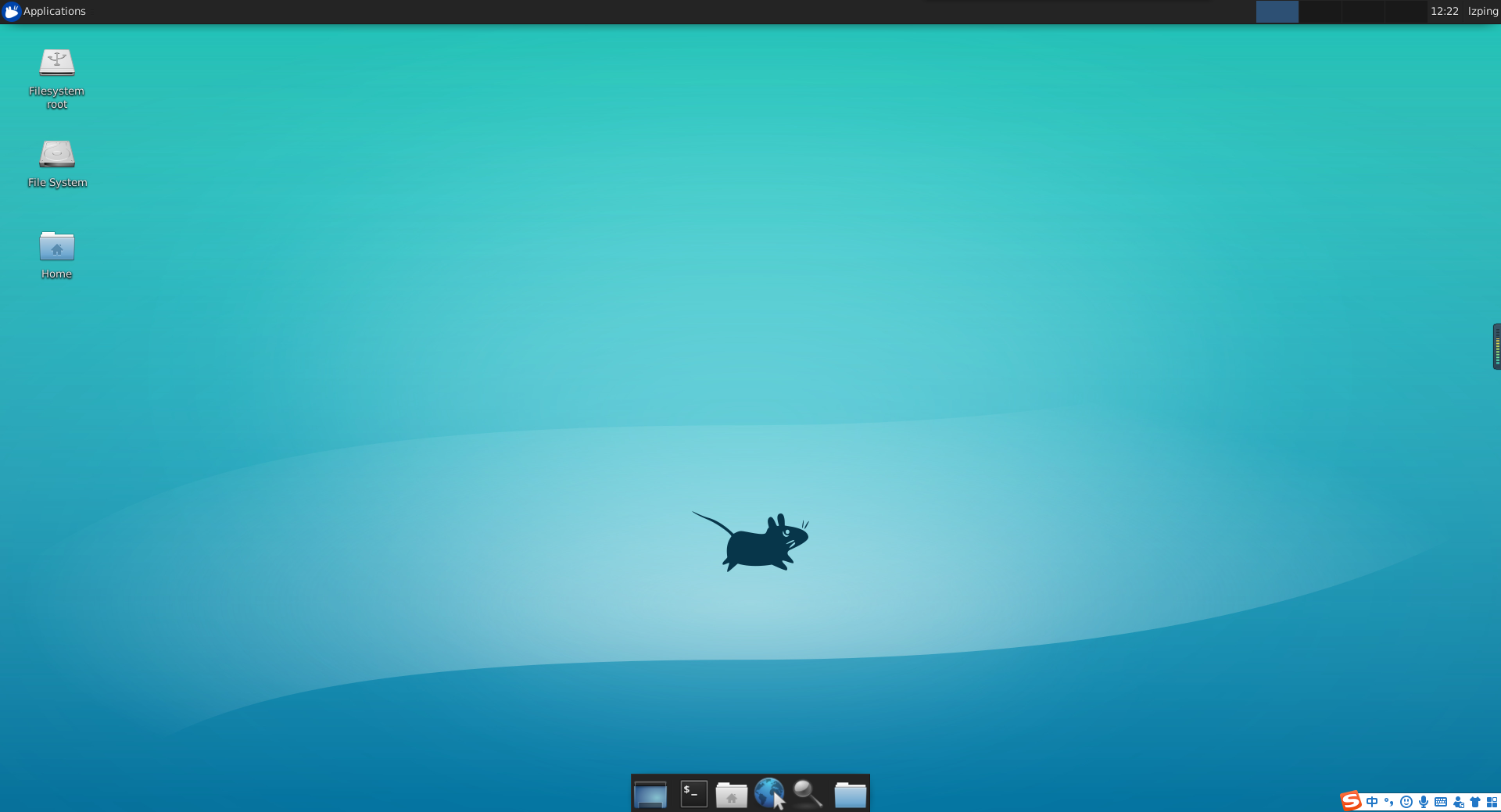The height and width of the screenshot is (812, 1501).
Task: Open the lzping user menu
Action: pyautogui.click(x=1482, y=11)
